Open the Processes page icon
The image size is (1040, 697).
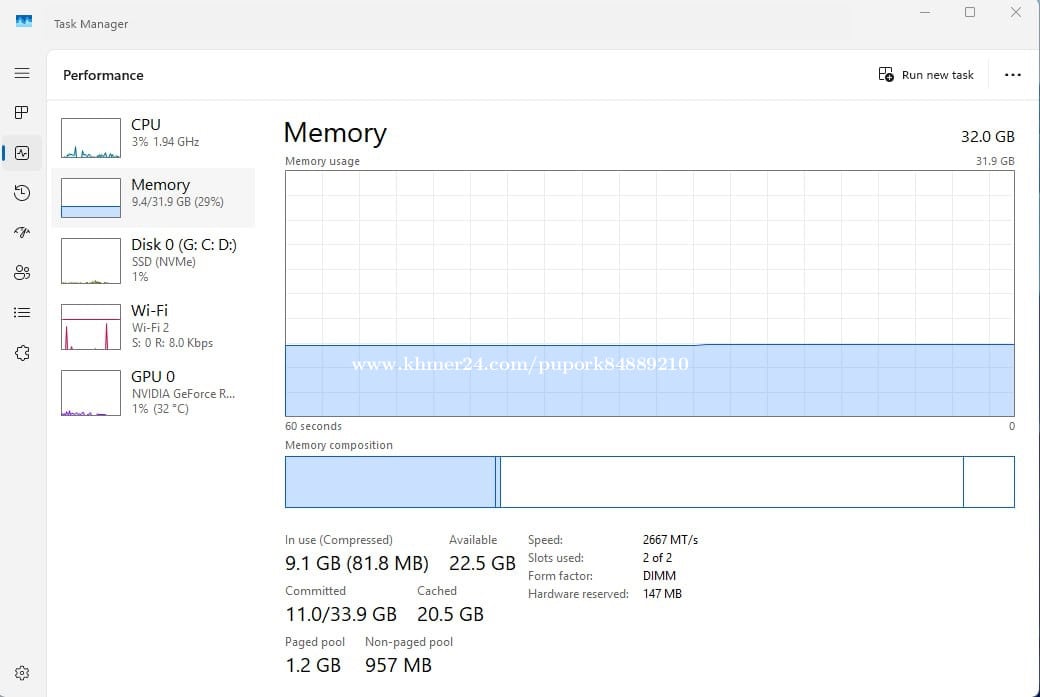[22, 113]
